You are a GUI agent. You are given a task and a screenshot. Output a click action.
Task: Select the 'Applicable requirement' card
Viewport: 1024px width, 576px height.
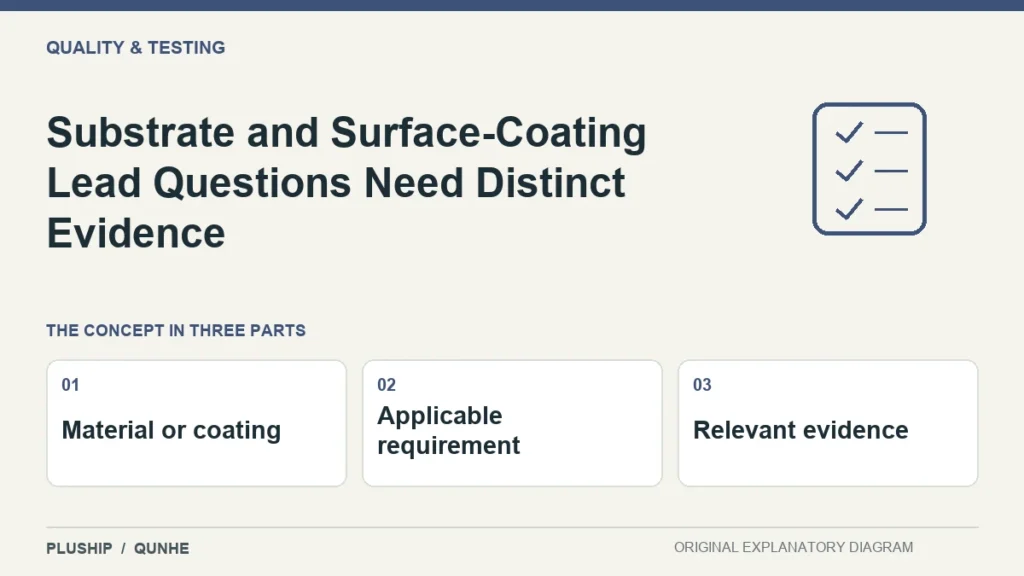click(x=512, y=423)
